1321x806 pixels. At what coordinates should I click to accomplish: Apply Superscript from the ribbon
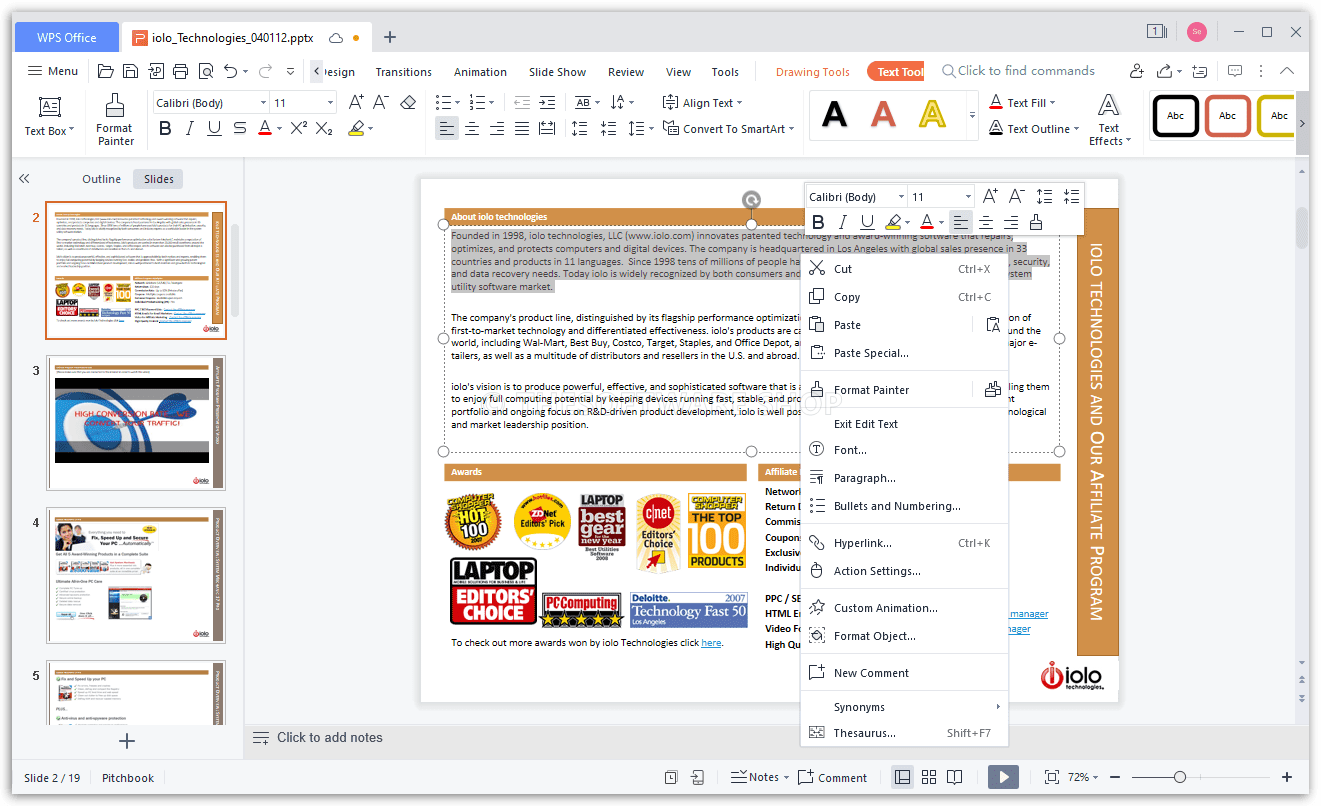tap(298, 129)
